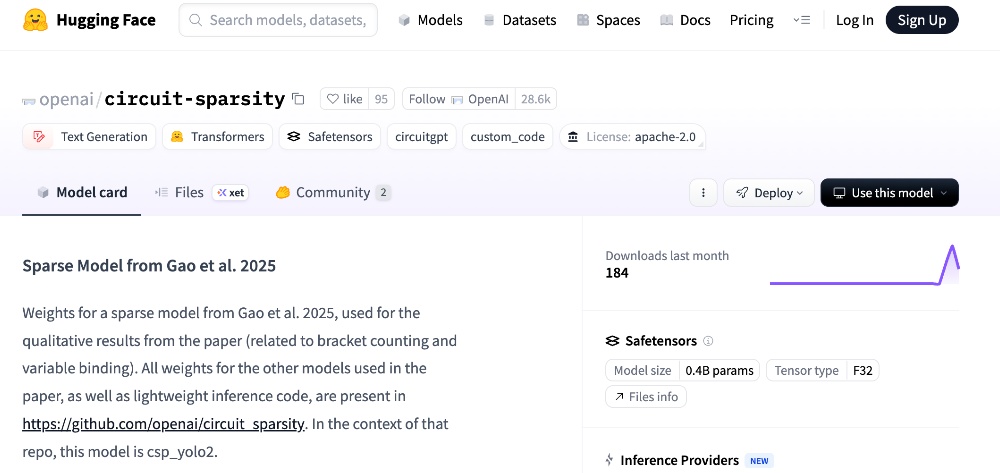This screenshot has width=1000, height=473.
Task: Switch to the Files tab
Action: (x=189, y=192)
